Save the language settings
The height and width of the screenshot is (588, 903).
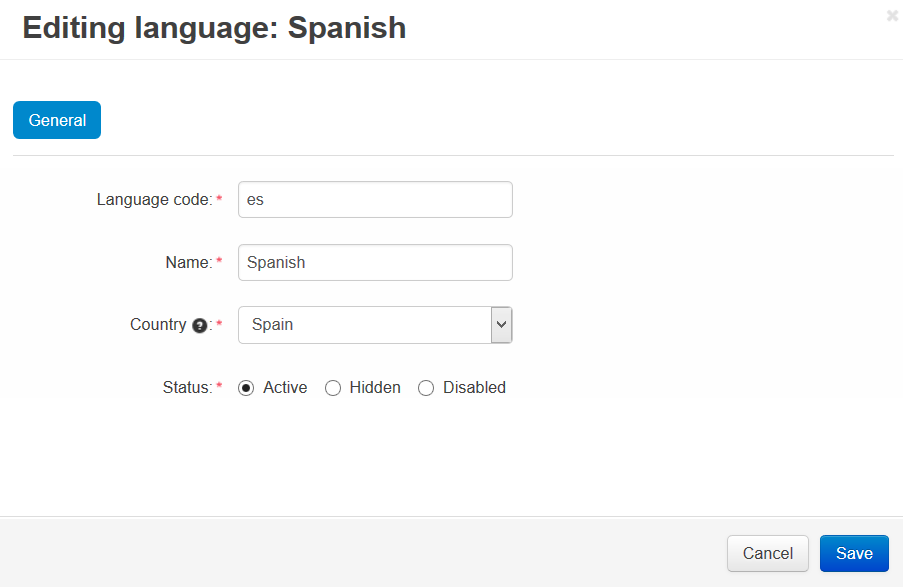click(854, 553)
